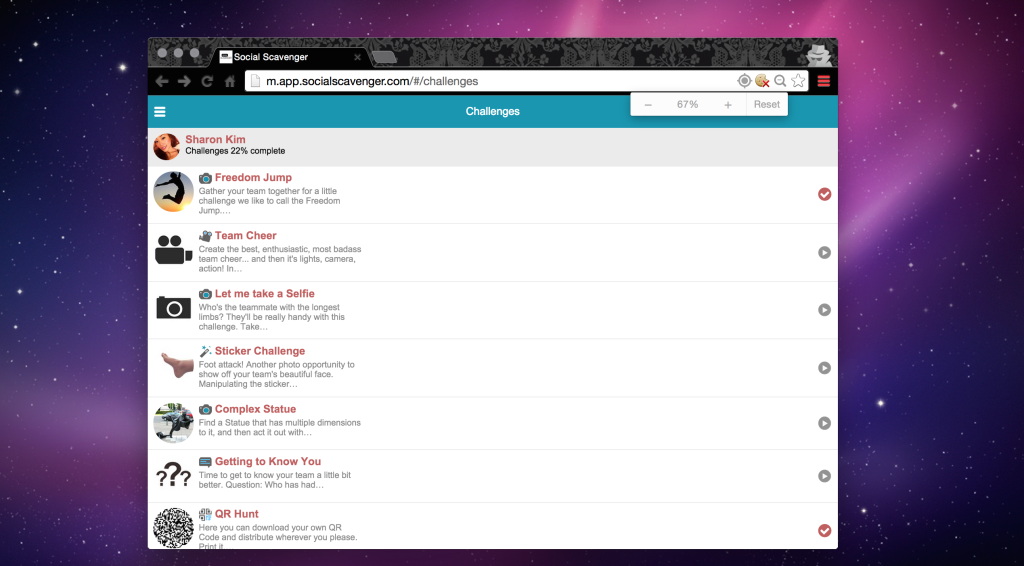Open the home page via home icon
This screenshot has height=566, width=1024.
[230, 82]
